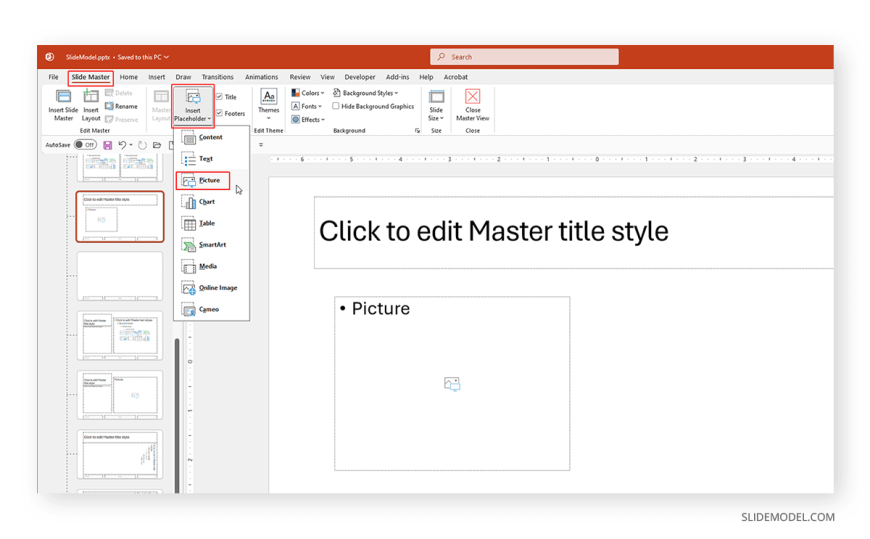This screenshot has width=870, height=539.
Task: Select SmartArt placeholder menu item
Action: (211, 245)
